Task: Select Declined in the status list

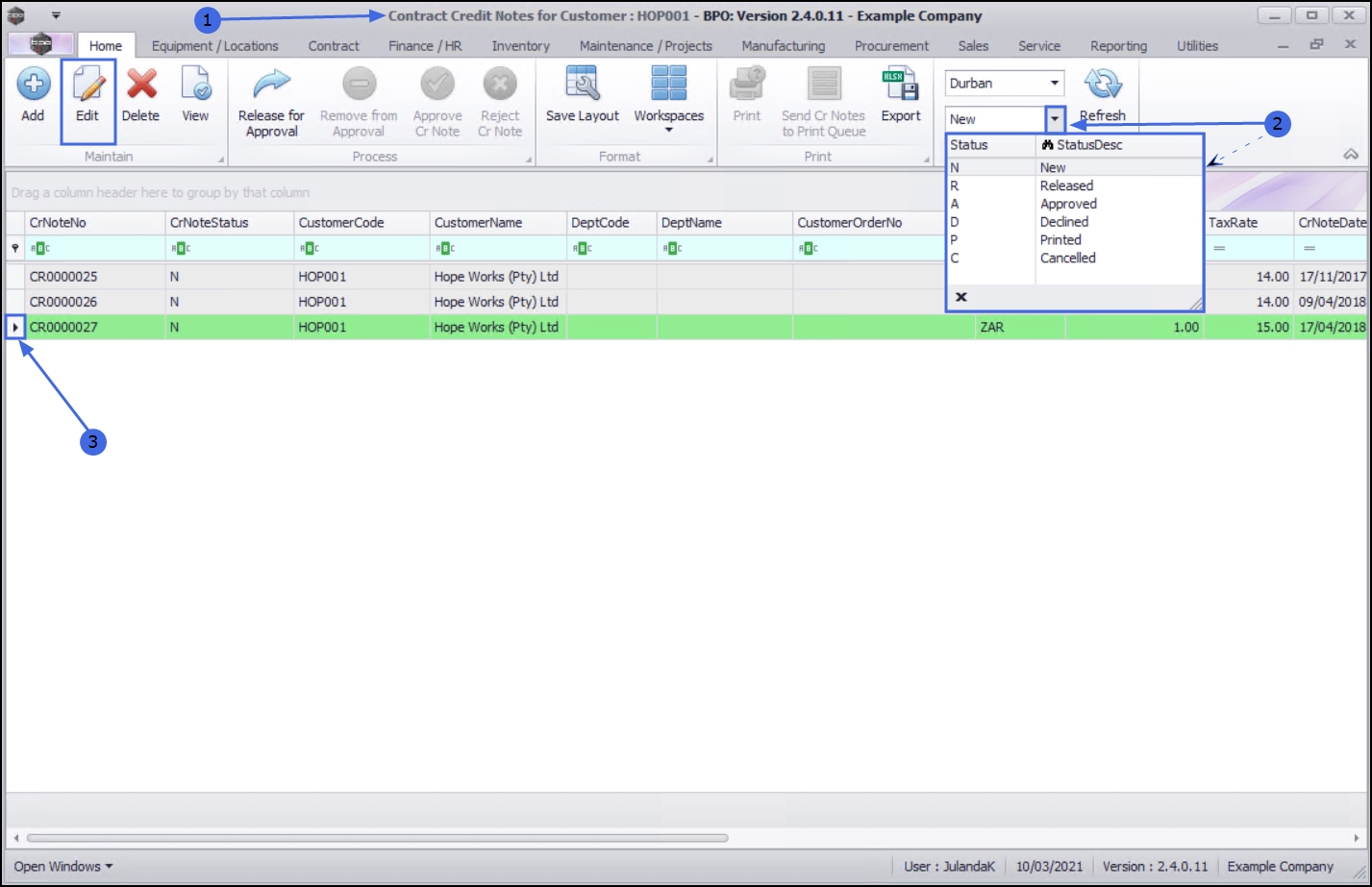Action: 1074,222
